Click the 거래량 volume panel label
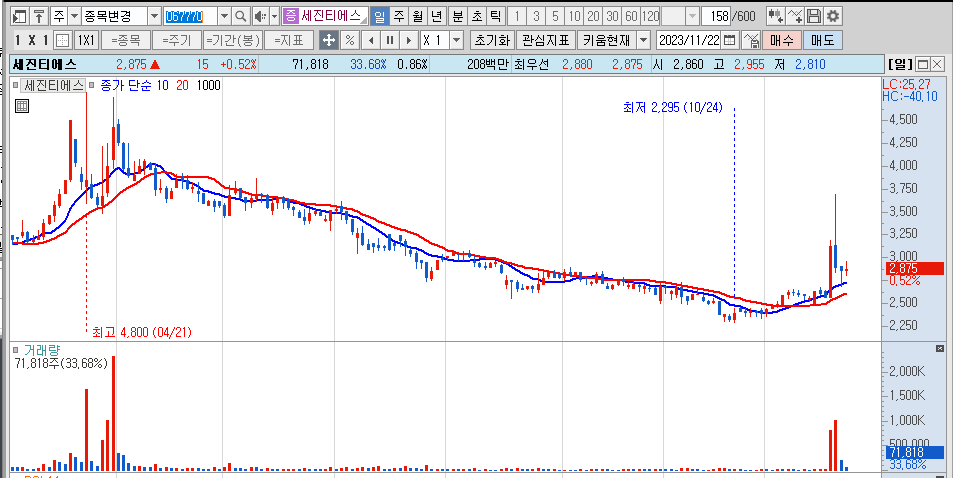Screen dimensions: 953x478 pos(42,350)
